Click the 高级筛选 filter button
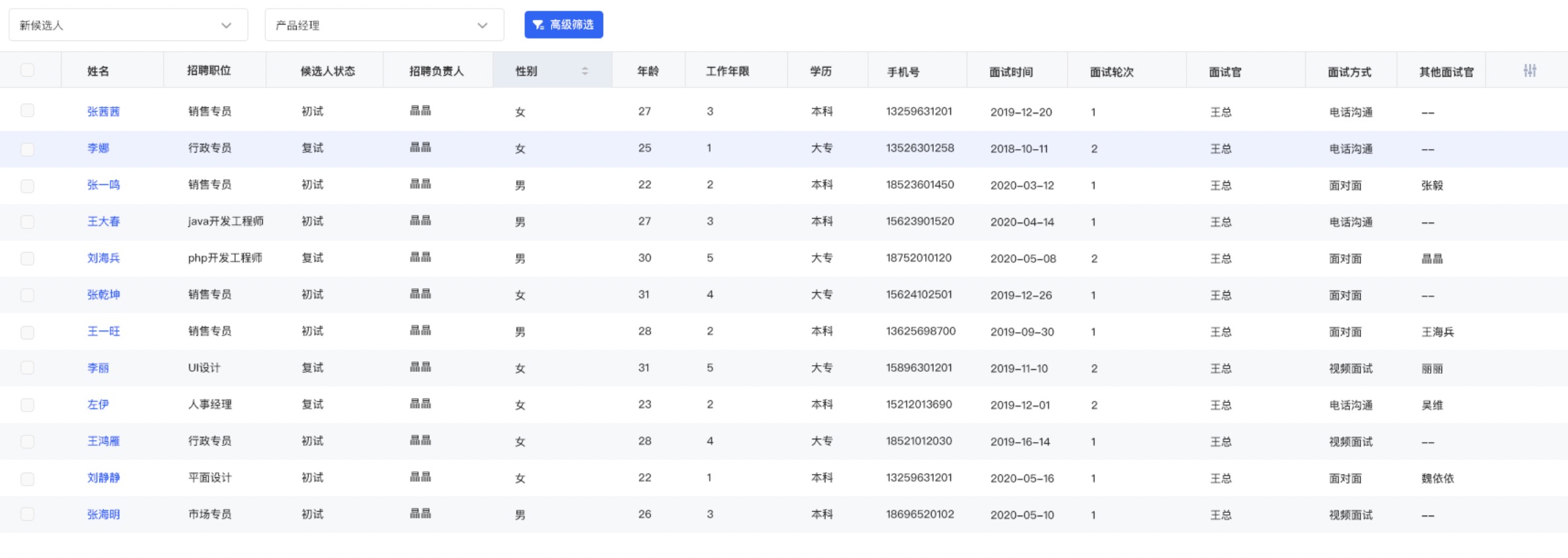Screen dimensions: 1568x558 563,25
